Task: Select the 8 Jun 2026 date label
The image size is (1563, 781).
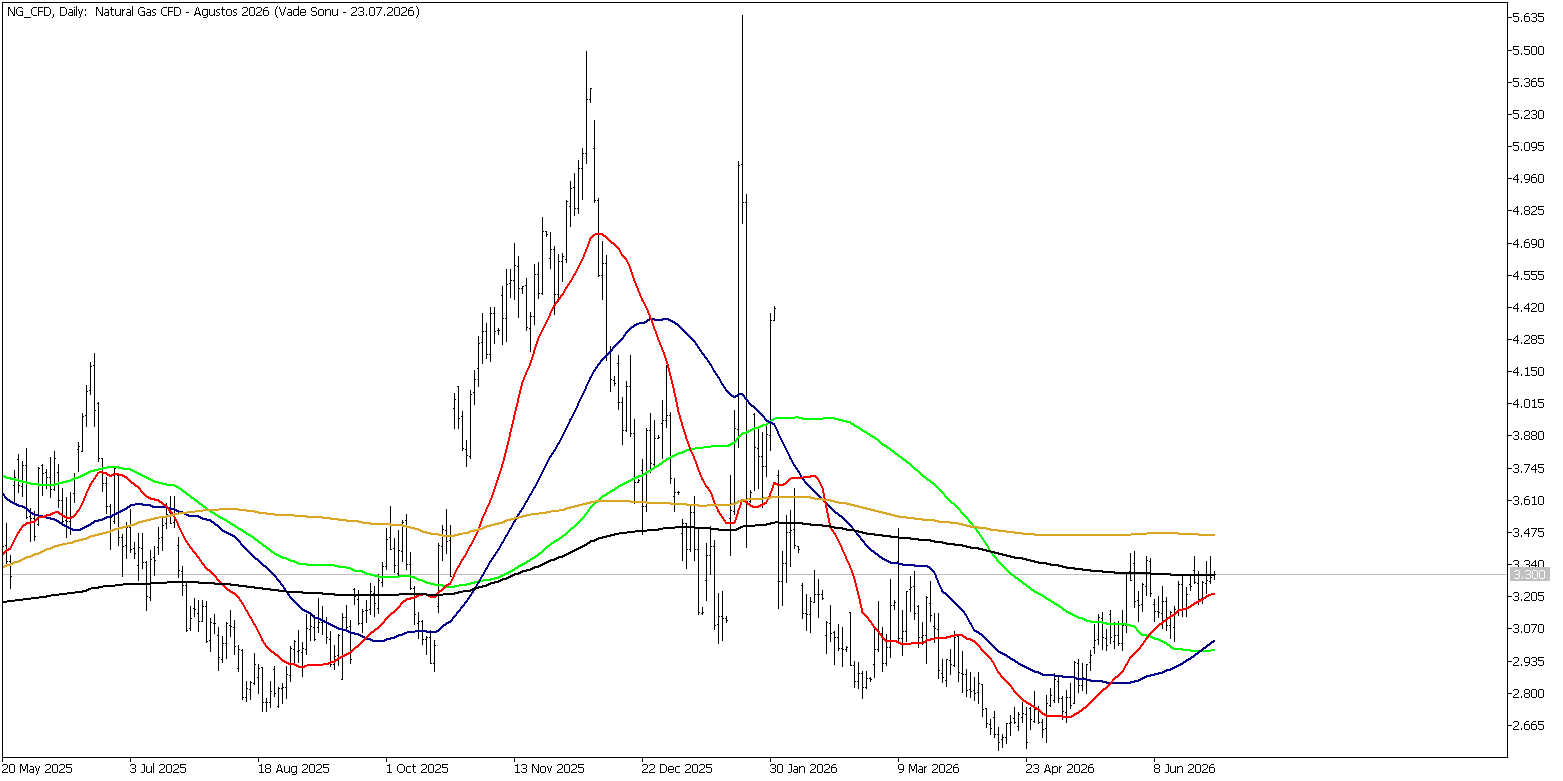Action: pyautogui.click(x=1186, y=770)
